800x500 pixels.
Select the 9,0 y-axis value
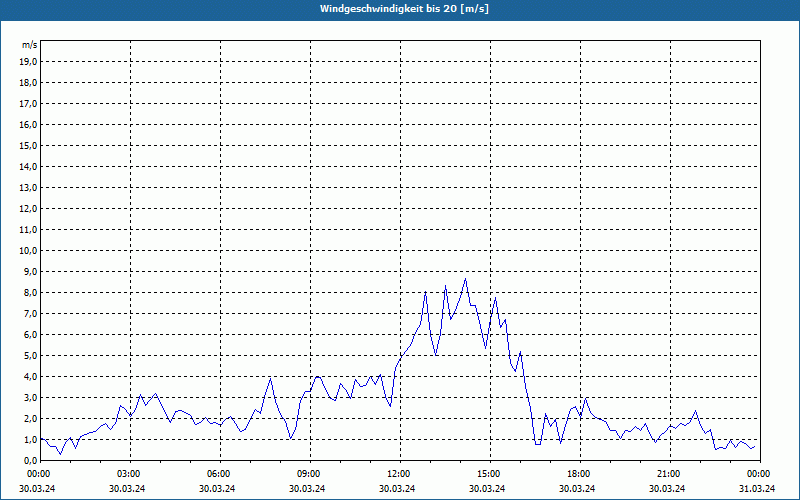click(30, 271)
